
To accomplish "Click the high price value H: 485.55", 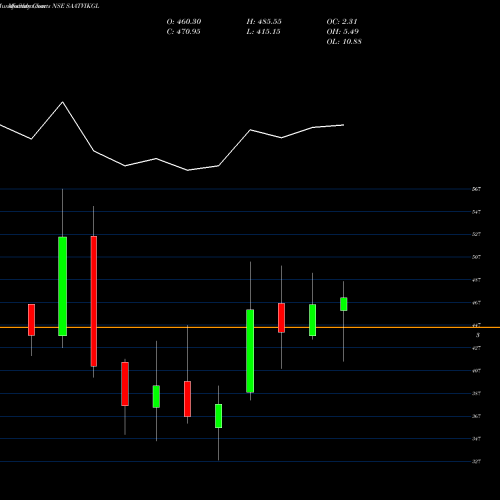I will pyautogui.click(x=264, y=22).
